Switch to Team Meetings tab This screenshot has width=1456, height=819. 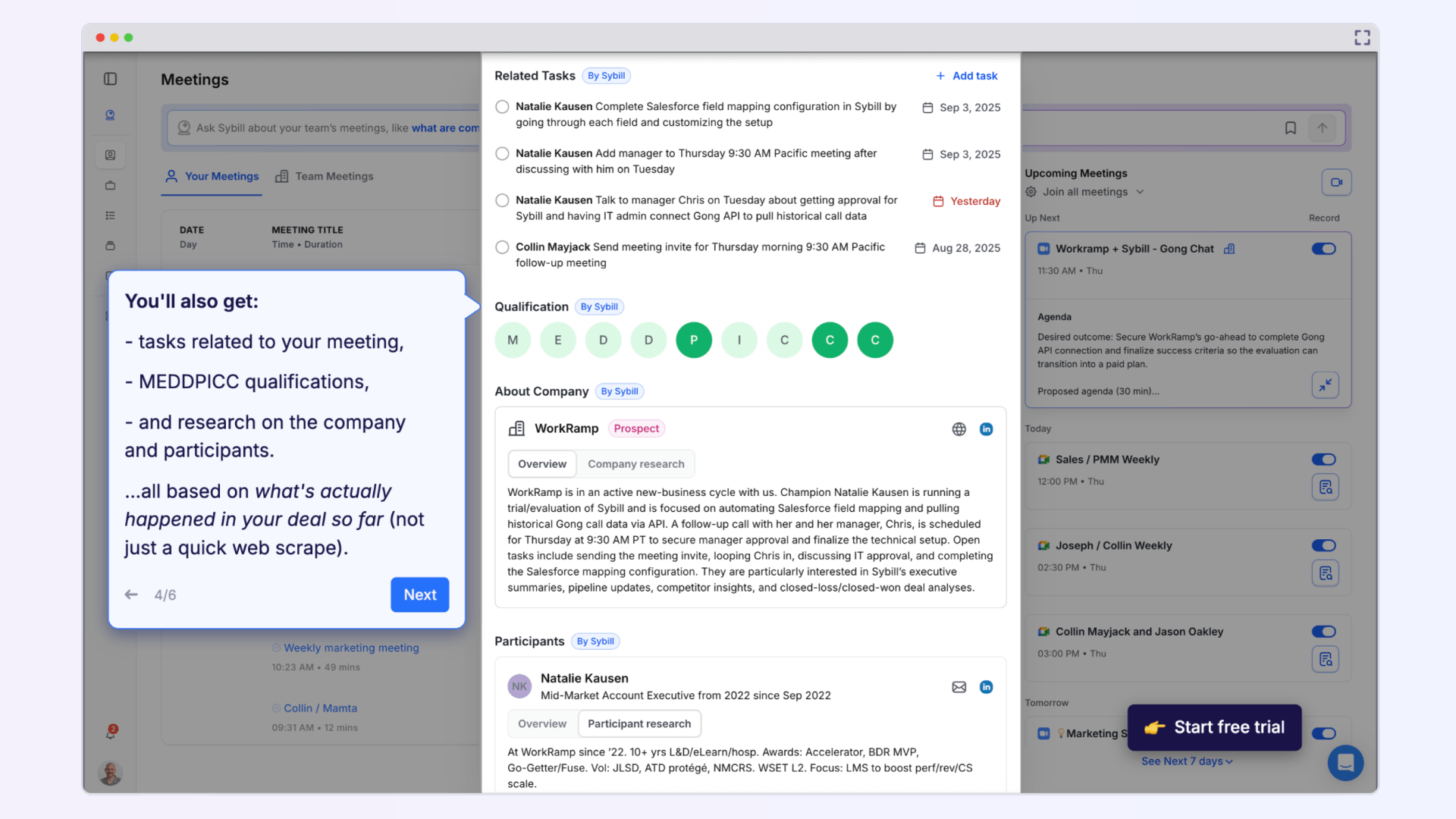(325, 176)
